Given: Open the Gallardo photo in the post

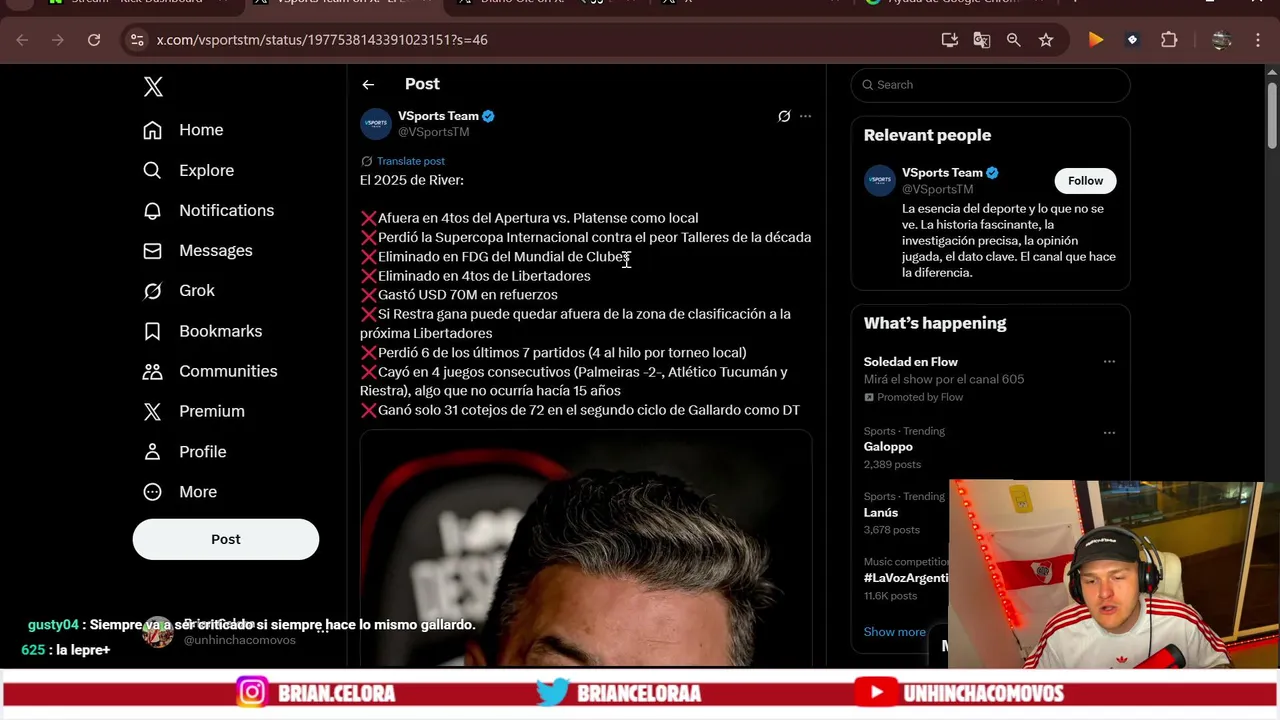Looking at the screenshot, I should tap(586, 548).
